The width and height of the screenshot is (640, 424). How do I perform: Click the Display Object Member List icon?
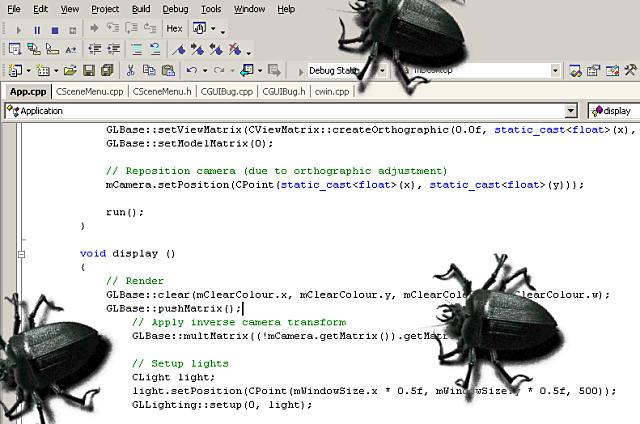point(15,49)
